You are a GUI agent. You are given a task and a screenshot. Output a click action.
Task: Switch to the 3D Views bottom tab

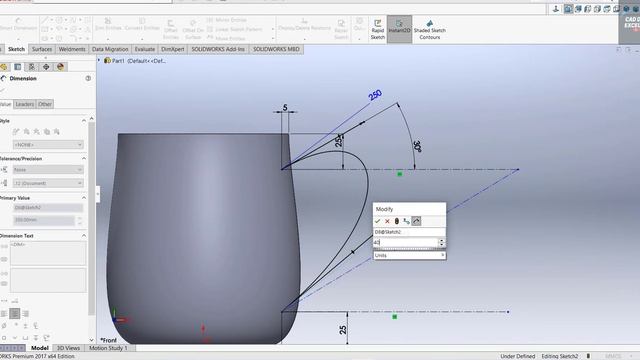(x=68, y=348)
